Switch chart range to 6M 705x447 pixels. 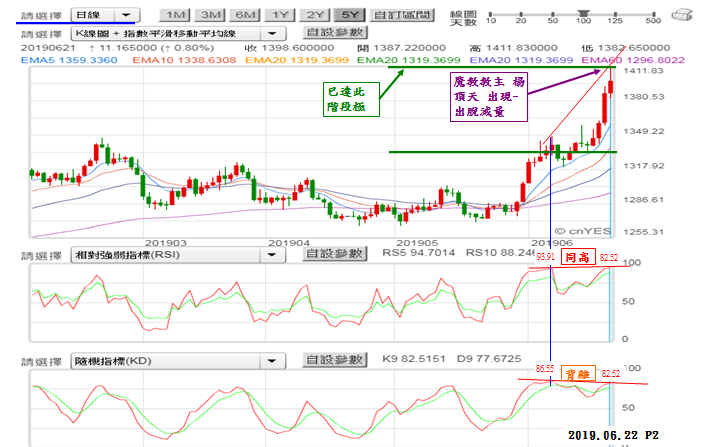[x=244, y=15]
